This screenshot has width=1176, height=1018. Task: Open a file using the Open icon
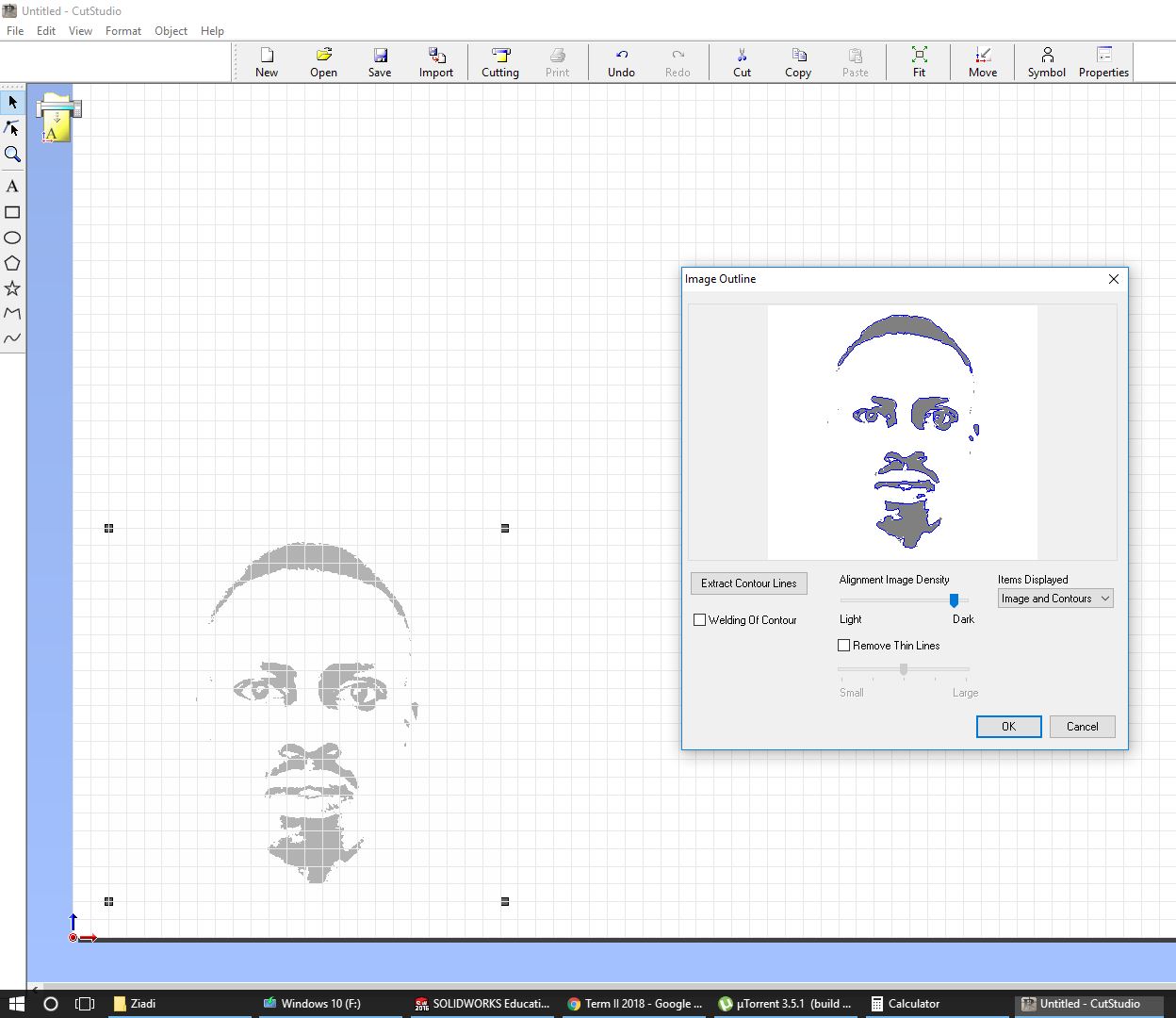[323, 62]
